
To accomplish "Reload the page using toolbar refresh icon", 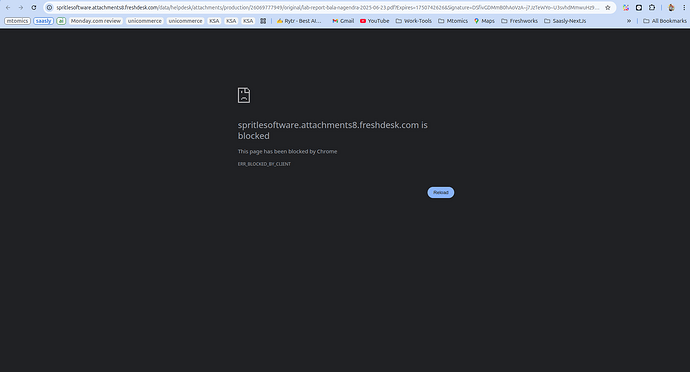I will coord(33,7).
